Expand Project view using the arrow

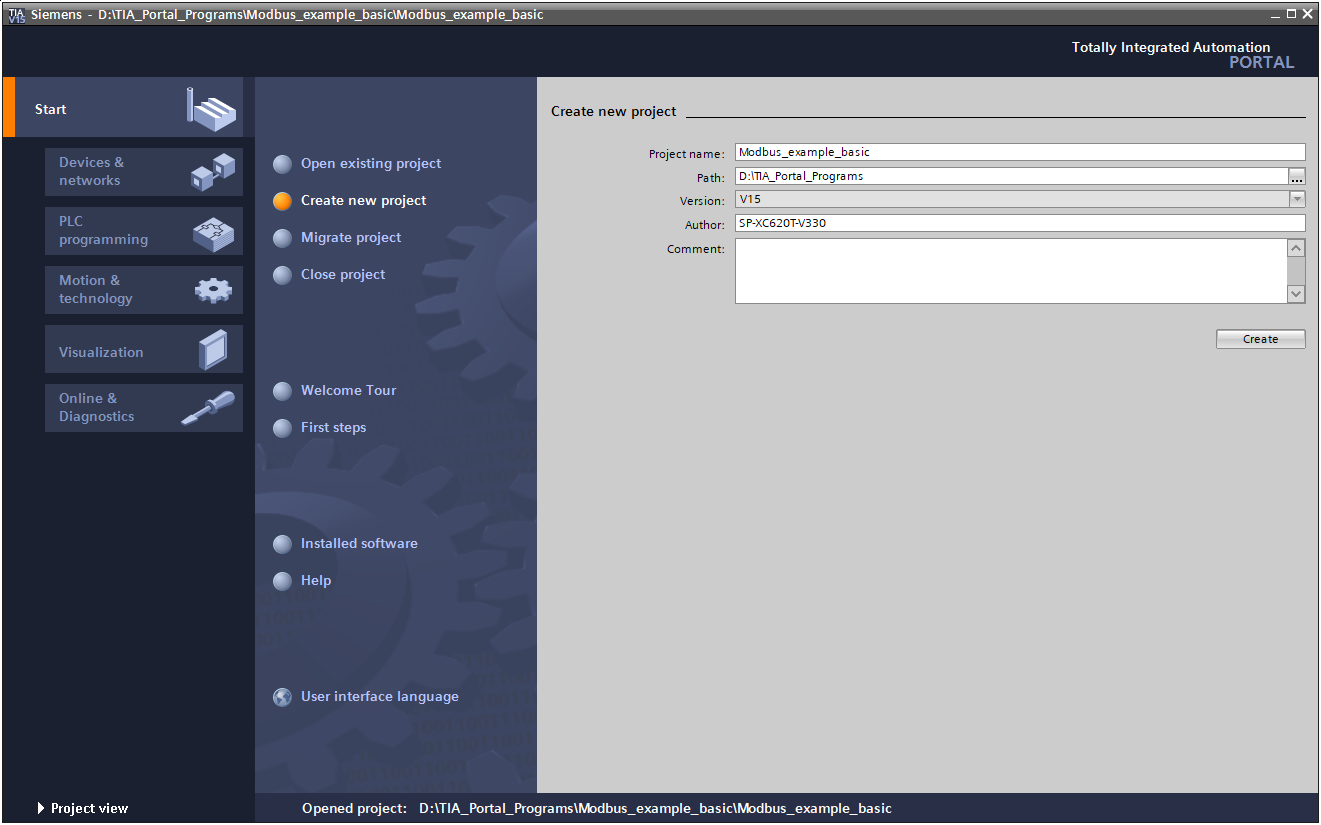41,808
